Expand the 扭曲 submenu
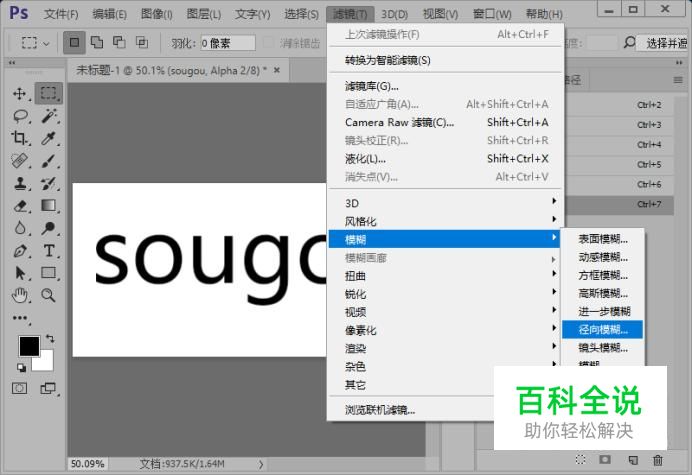This screenshot has height=475, width=692. (x=446, y=275)
